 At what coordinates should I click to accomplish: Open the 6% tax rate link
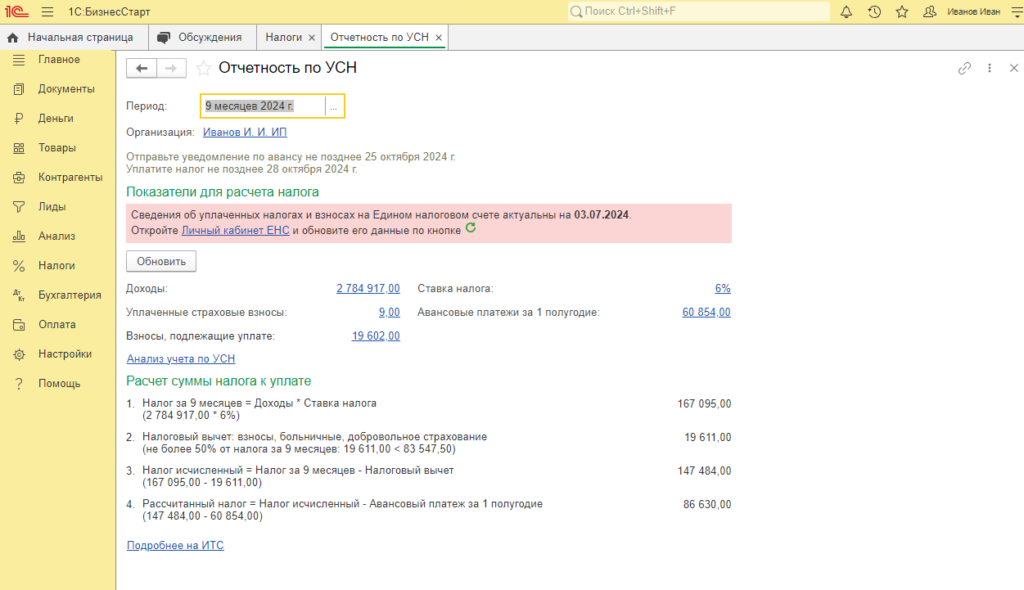click(x=723, y=288)
